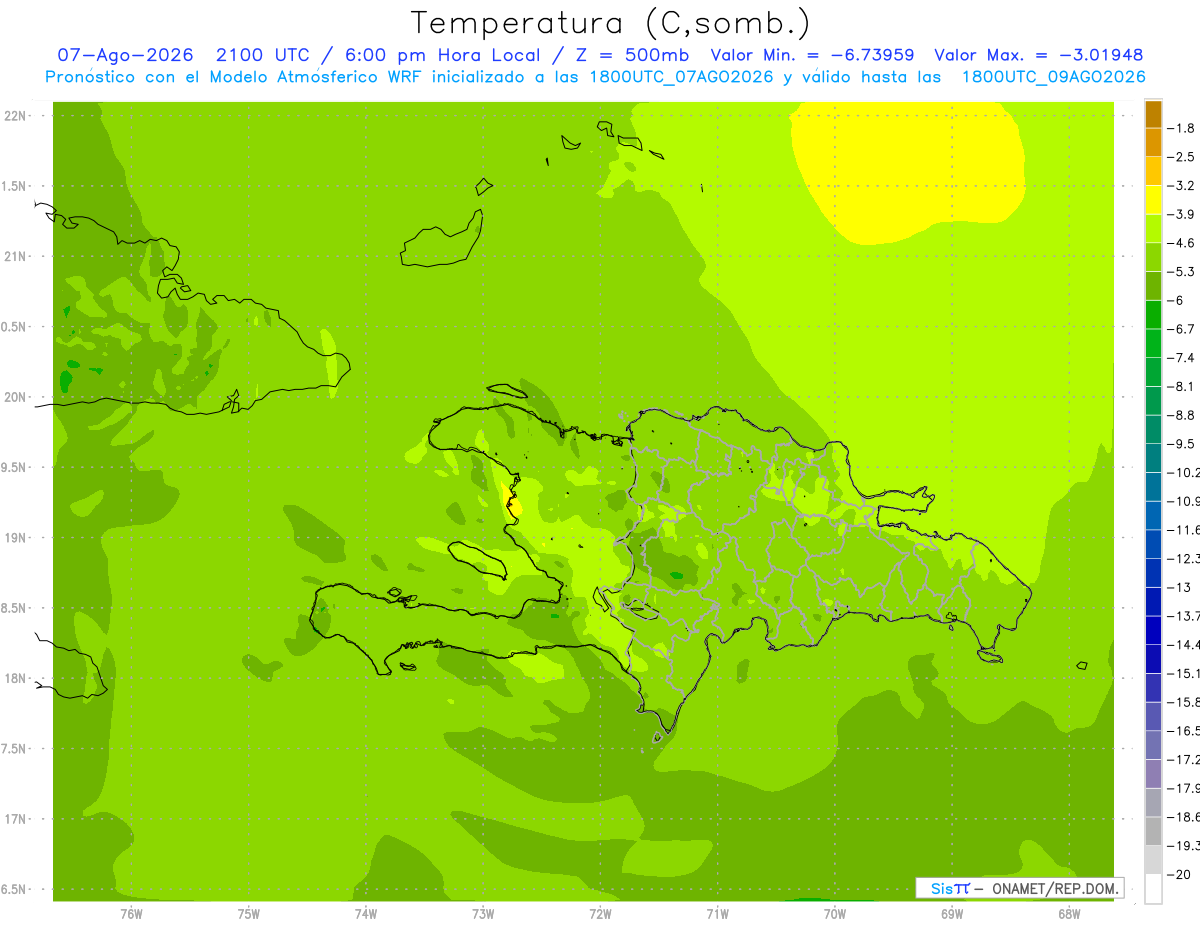Click the "Valor Min. = -6.73959" value

coord(812,55)
